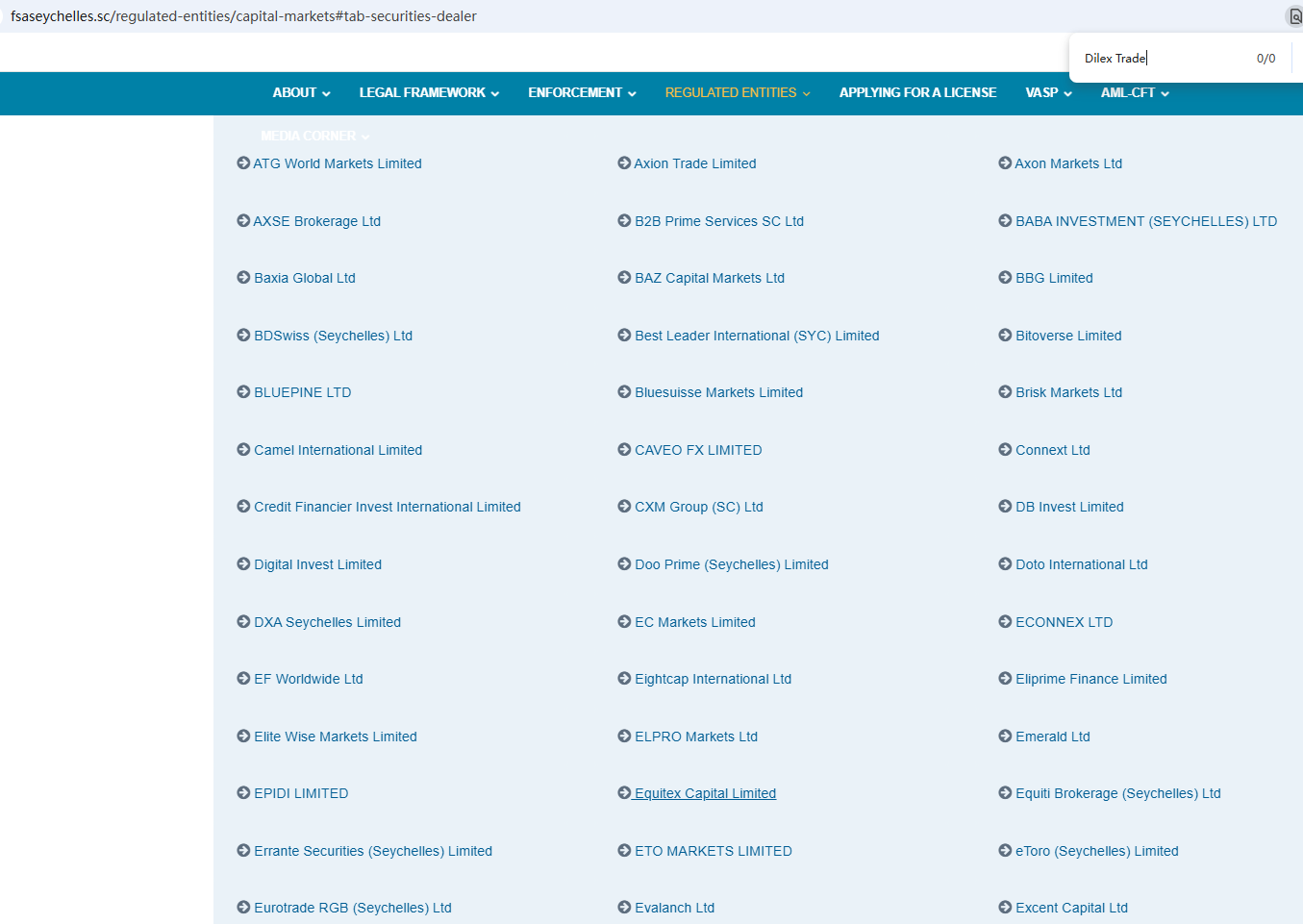This screenshot has height=924, width=1303.
Task: Click the arrow icon beside BBG Limited
Action: pyautogui.click(x=1005, y=278)
